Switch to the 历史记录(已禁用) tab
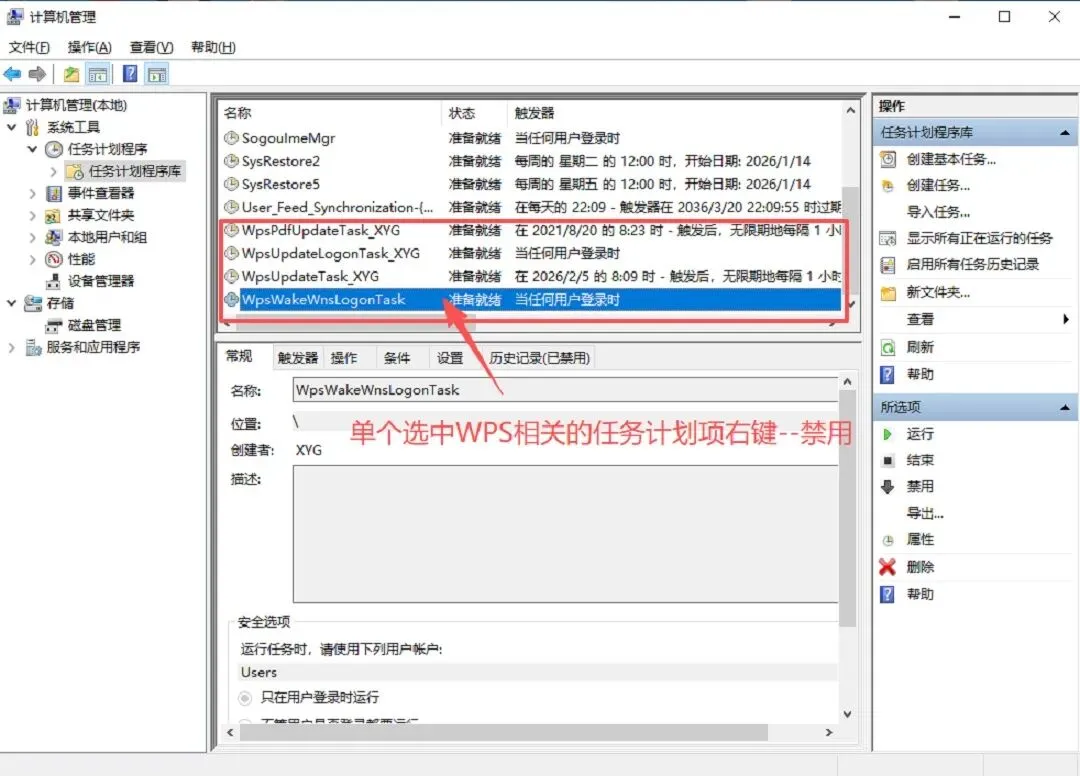 539,358
